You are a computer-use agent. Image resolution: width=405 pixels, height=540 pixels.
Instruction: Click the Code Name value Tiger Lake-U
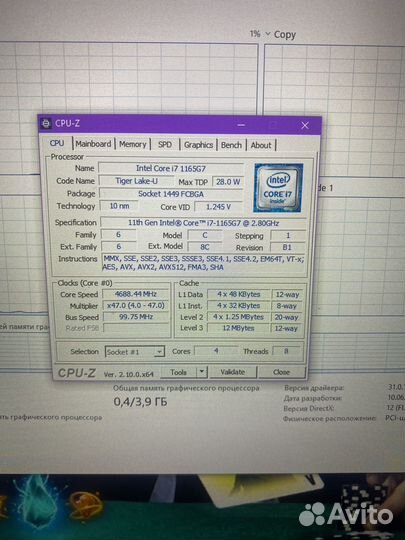136,181
